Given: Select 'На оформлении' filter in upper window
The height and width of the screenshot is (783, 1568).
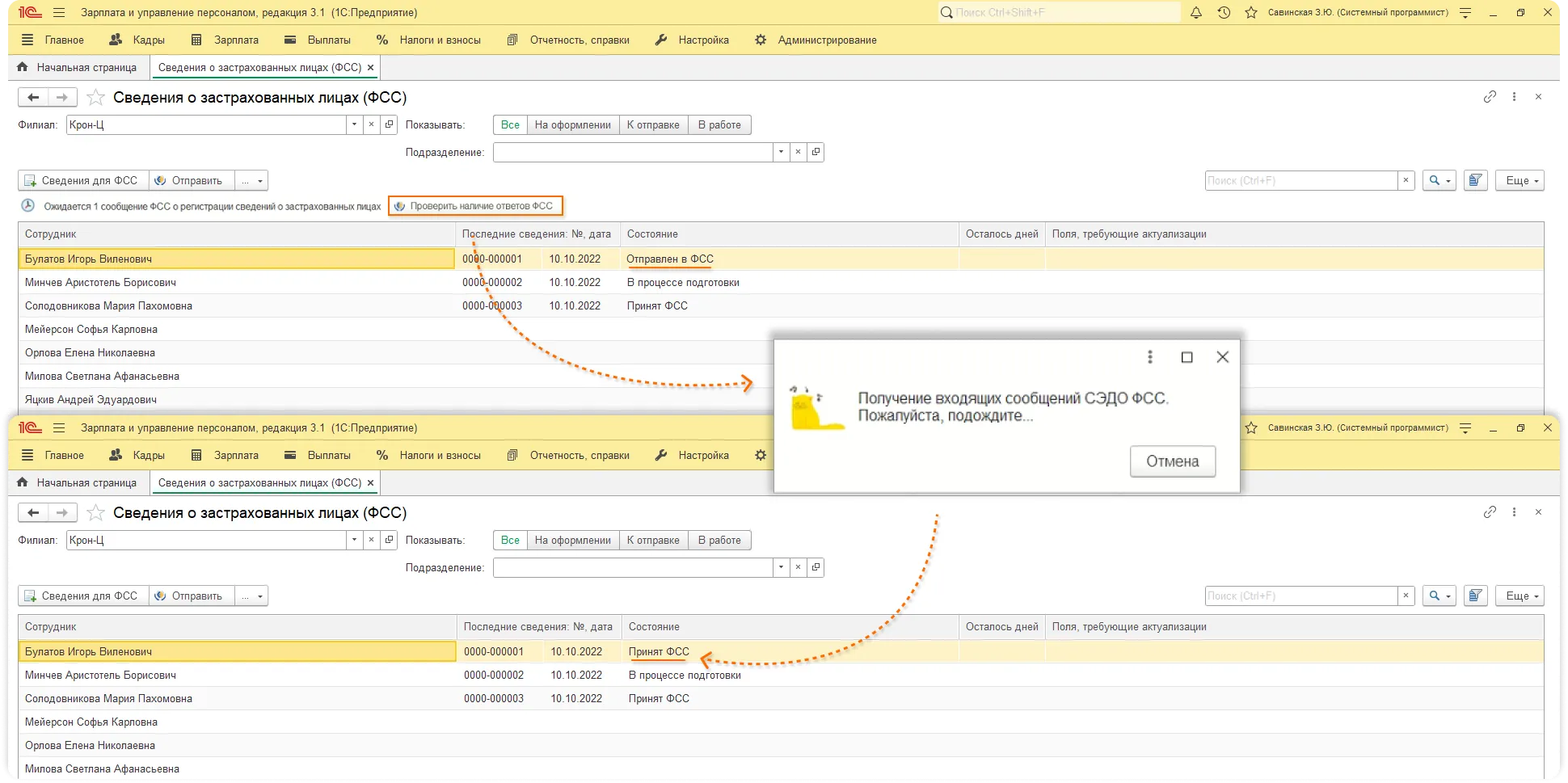Looking at the screenshot, I should (x=572, y=125).
